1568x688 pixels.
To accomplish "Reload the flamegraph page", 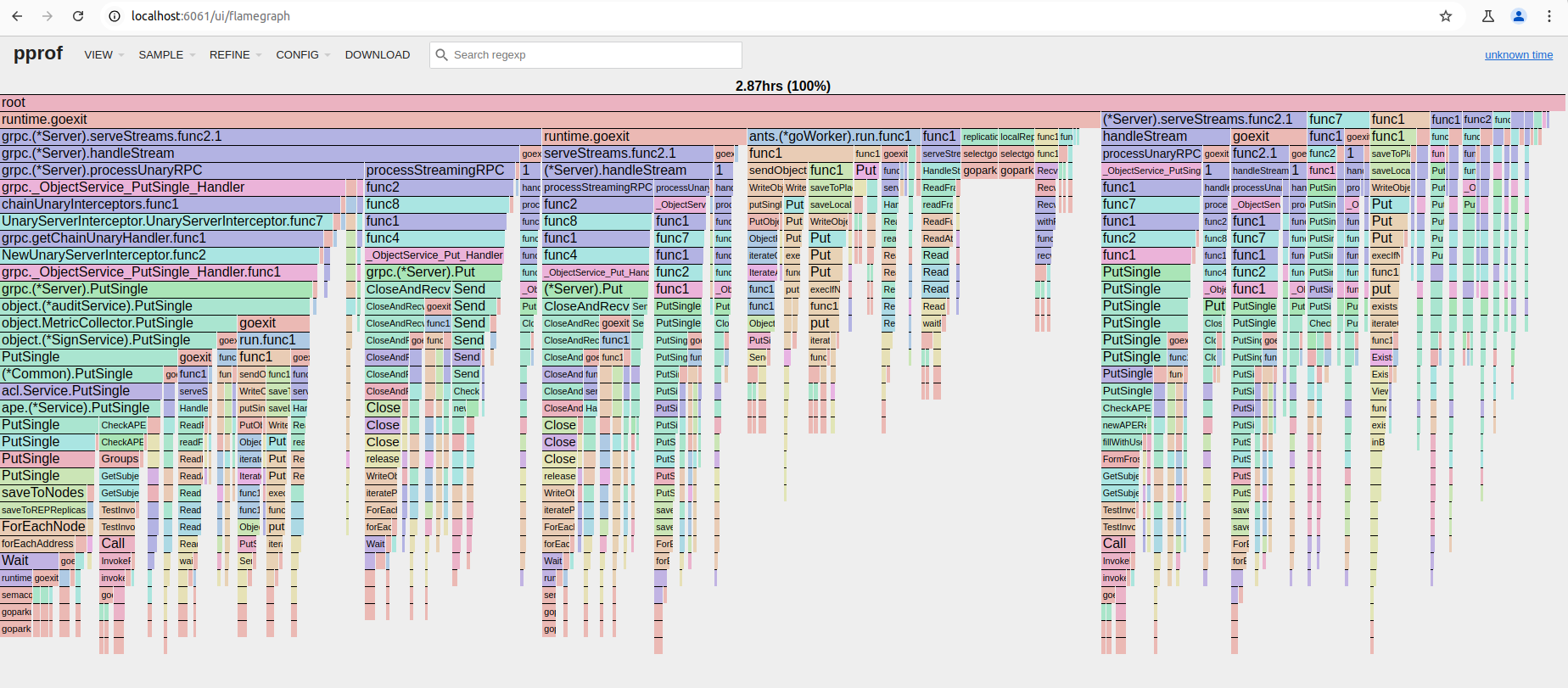I will pos(78,16).
